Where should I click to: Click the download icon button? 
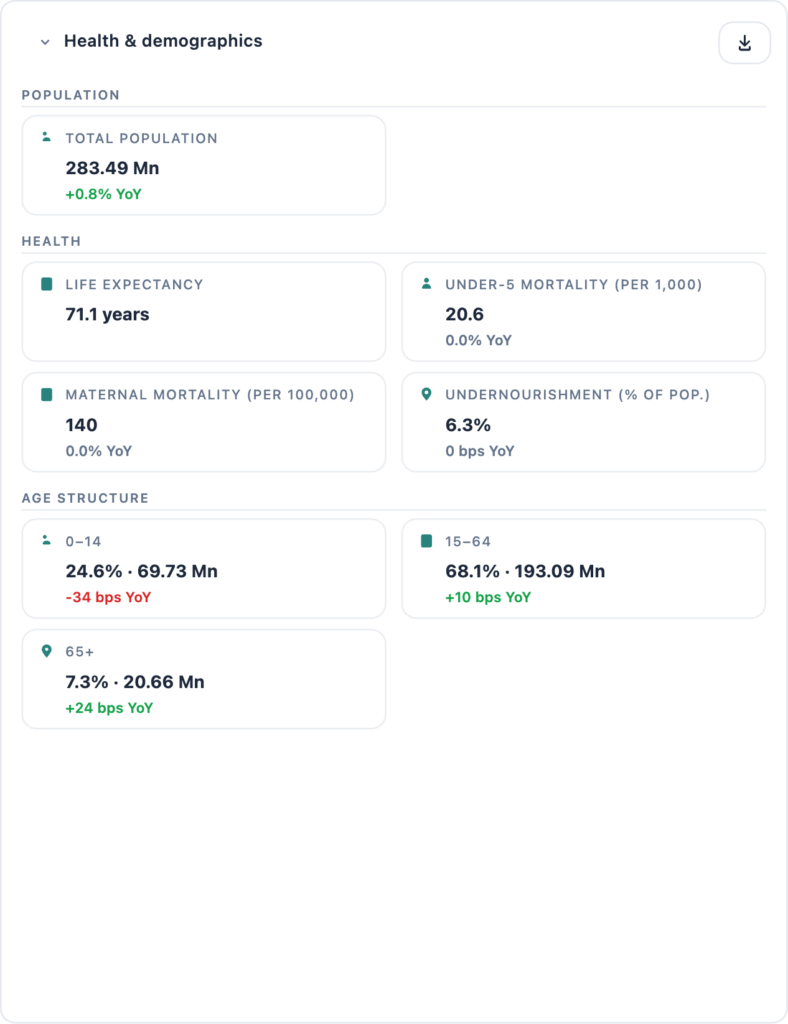pyautogui.click(x=744, y=43)
